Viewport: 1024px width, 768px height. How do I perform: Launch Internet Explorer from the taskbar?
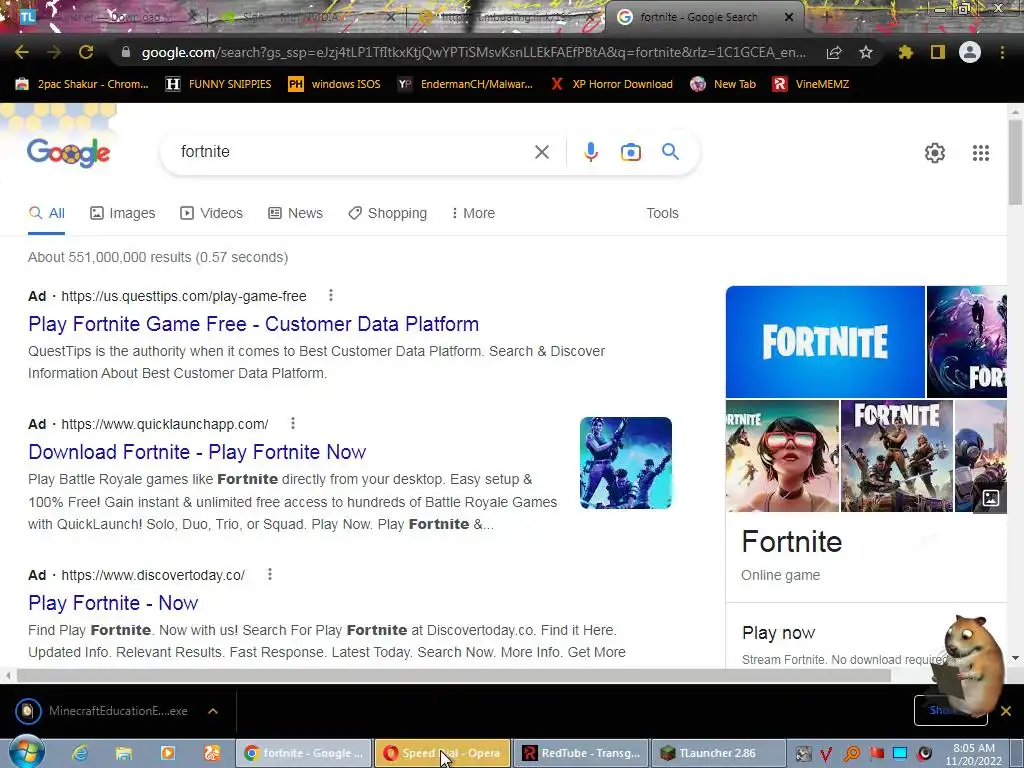[x=80, y=753]
